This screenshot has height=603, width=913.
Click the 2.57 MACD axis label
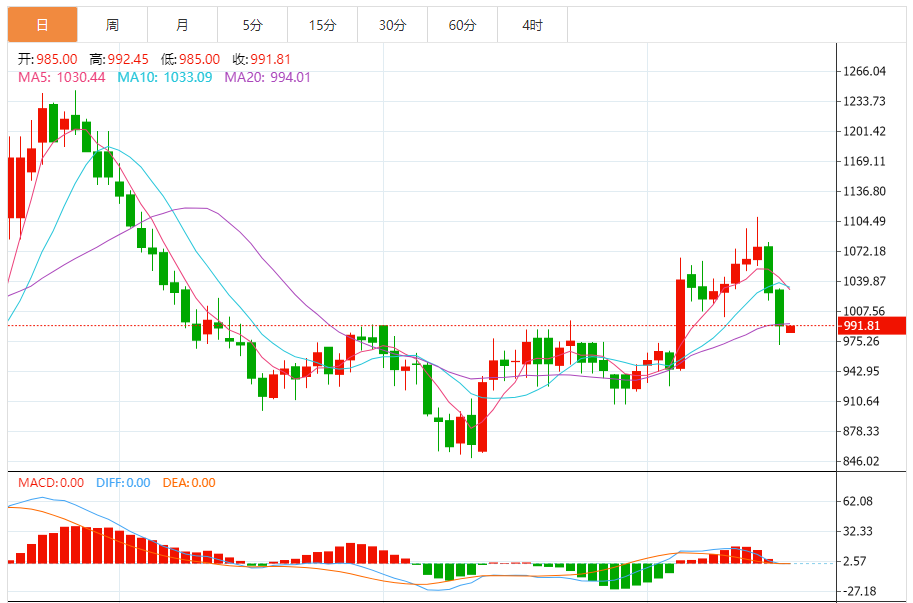pos(854,562)
